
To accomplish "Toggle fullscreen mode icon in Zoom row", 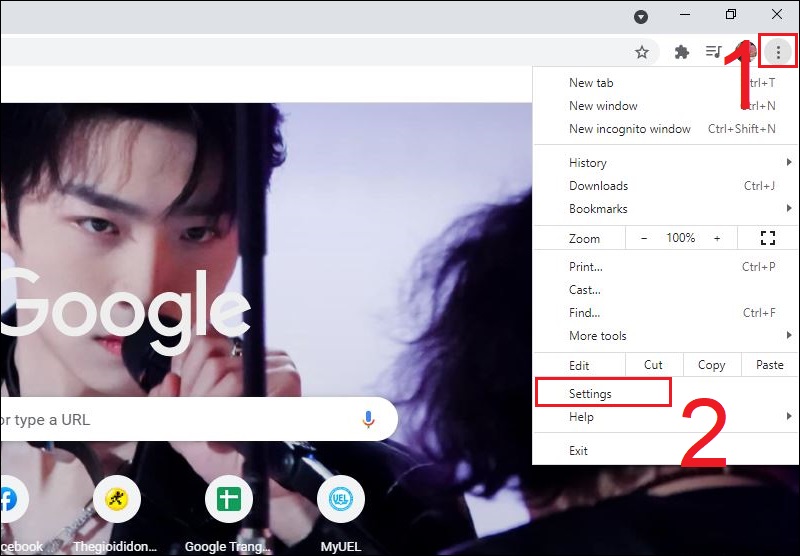I will coord(768,238).
